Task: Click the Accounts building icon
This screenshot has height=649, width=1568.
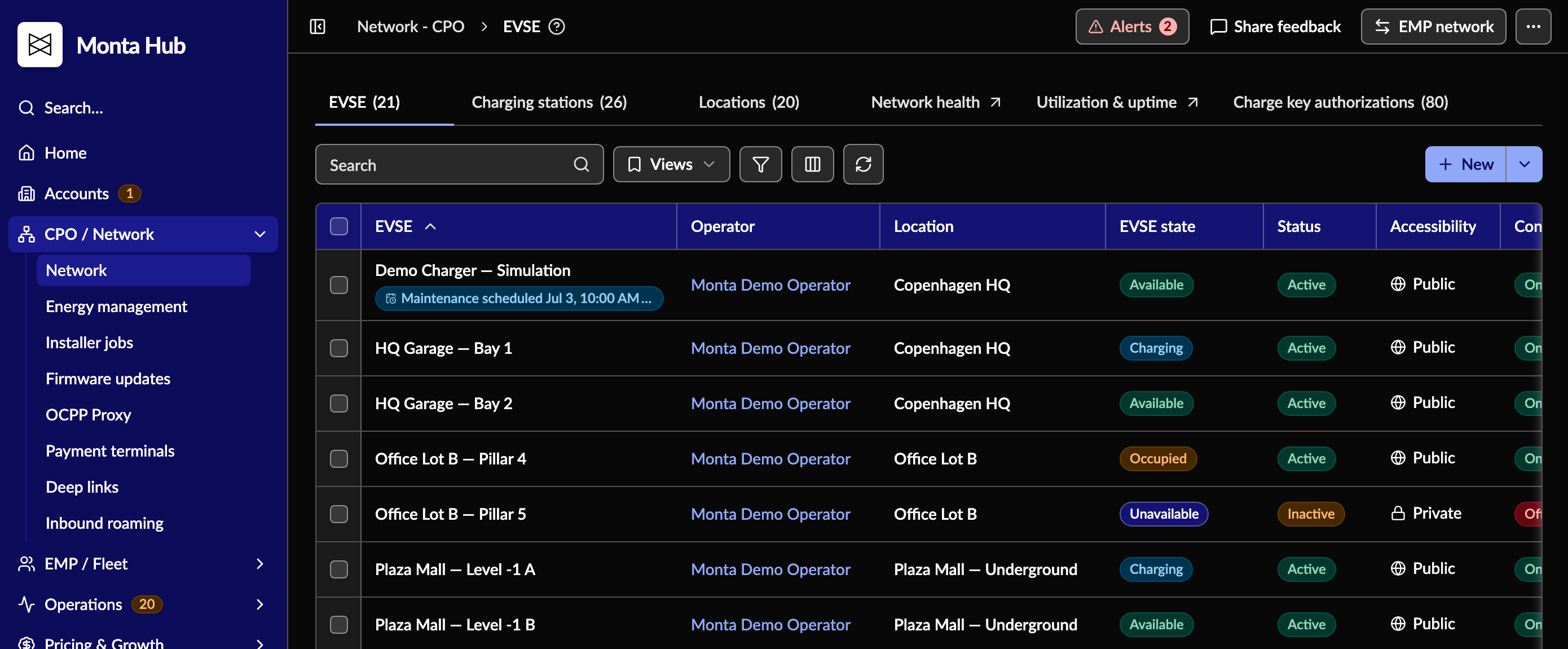Action: click(x=26, y=194)
